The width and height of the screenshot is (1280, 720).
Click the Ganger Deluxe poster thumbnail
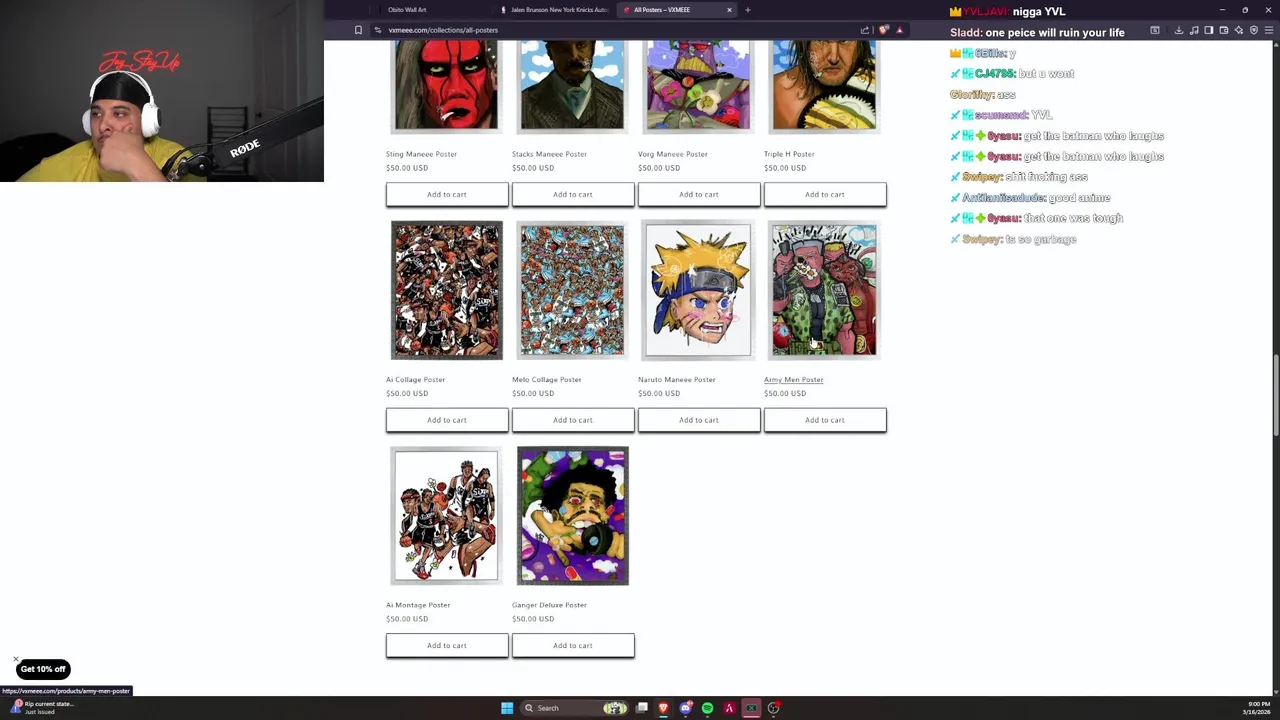point(572,516)
